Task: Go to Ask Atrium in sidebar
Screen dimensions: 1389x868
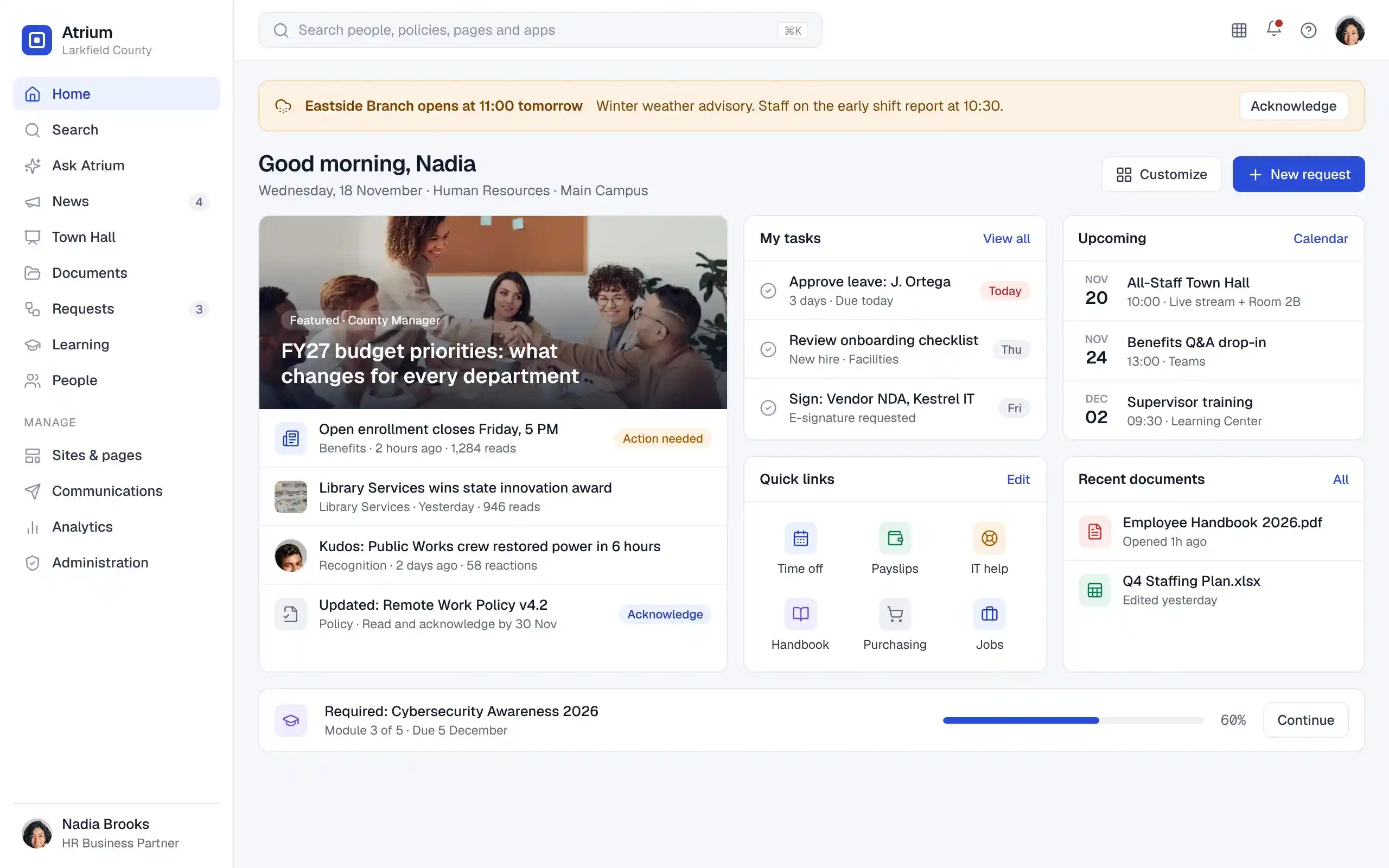Action: pos(117,165)
